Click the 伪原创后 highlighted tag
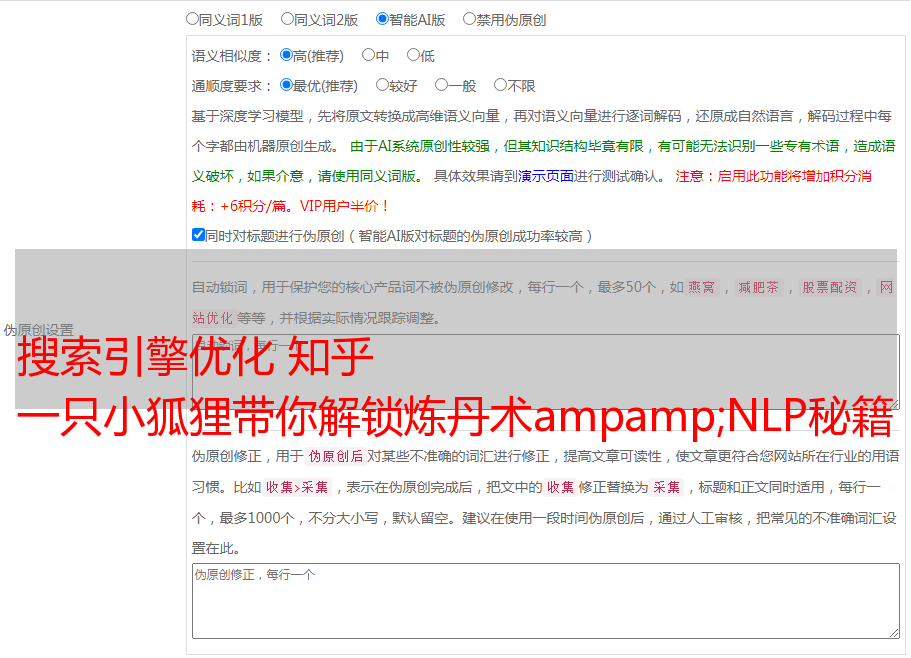Viewport: 911px width, 658px height. pos(336,456)
